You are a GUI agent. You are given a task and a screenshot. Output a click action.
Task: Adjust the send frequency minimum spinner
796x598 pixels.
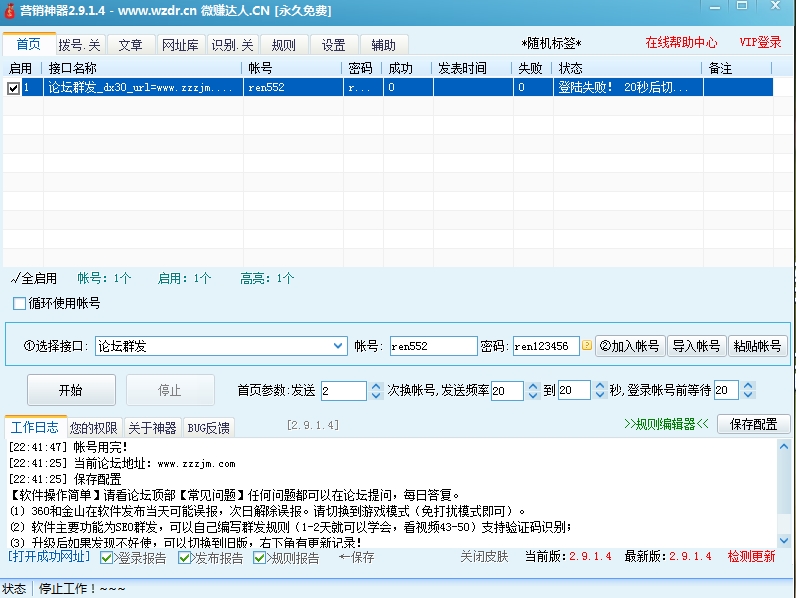[531, 390]
